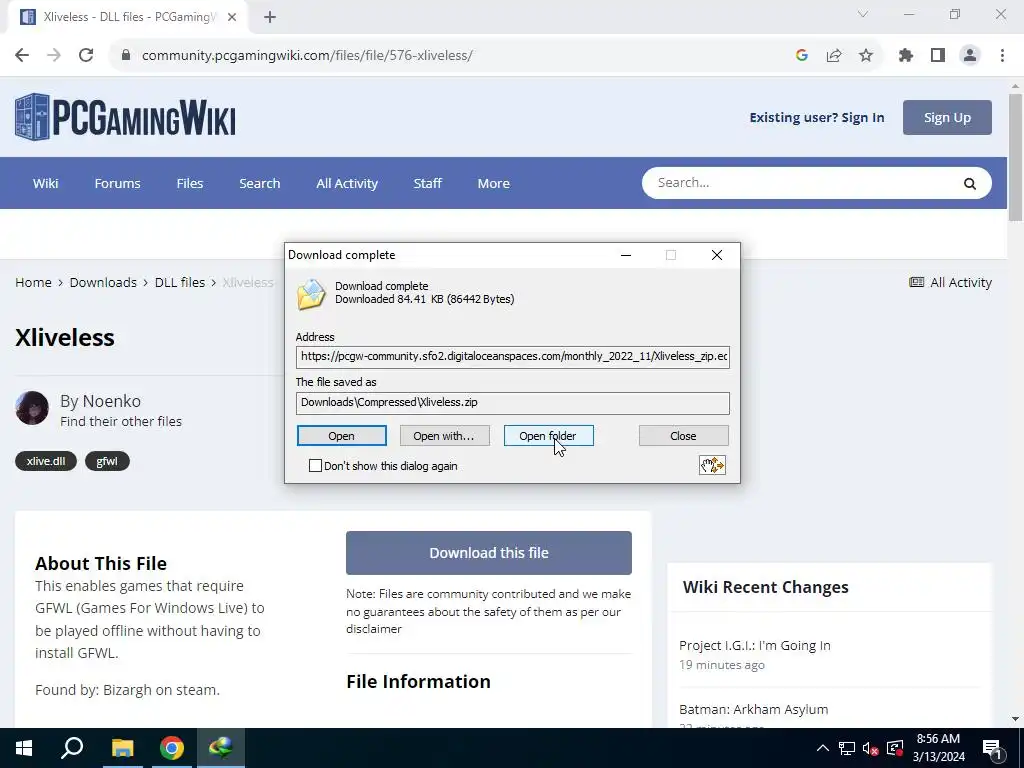This screenshot has width=1024, height=768.
Task: Click the Sign Up button
Action: [x=947, y=118]
